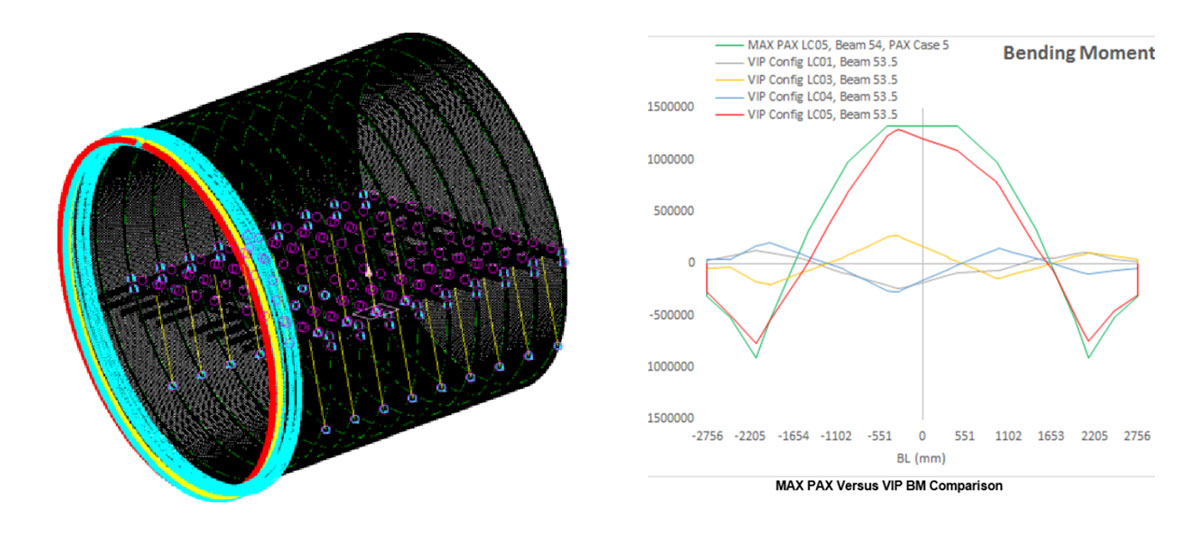Screen dimensions: 1200x550
Task: Select the 0 tick label on the X axis
Action: pyautogui.click(x=922, y=437)
